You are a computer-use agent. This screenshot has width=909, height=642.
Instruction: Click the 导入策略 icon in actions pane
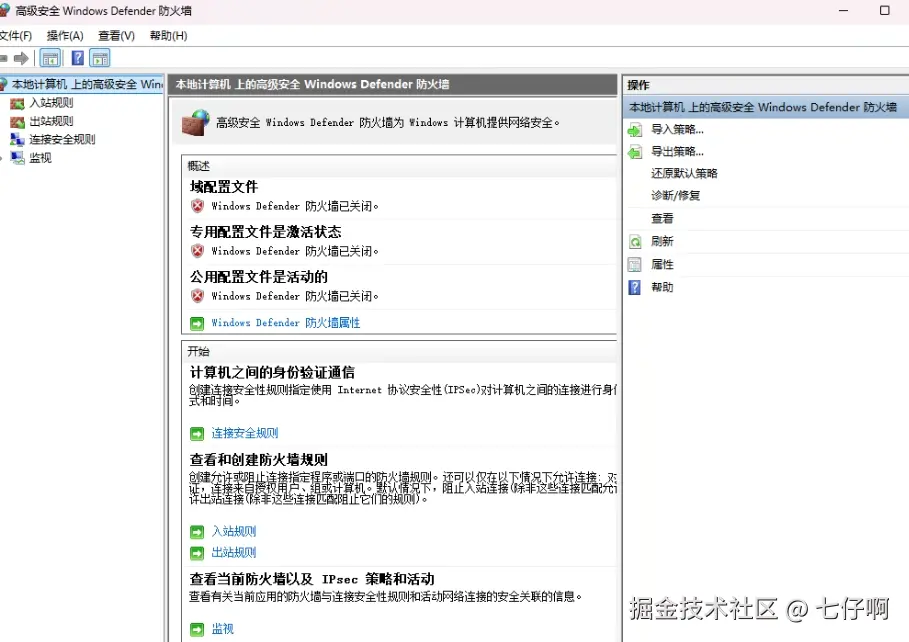click(x=635, y=130)
